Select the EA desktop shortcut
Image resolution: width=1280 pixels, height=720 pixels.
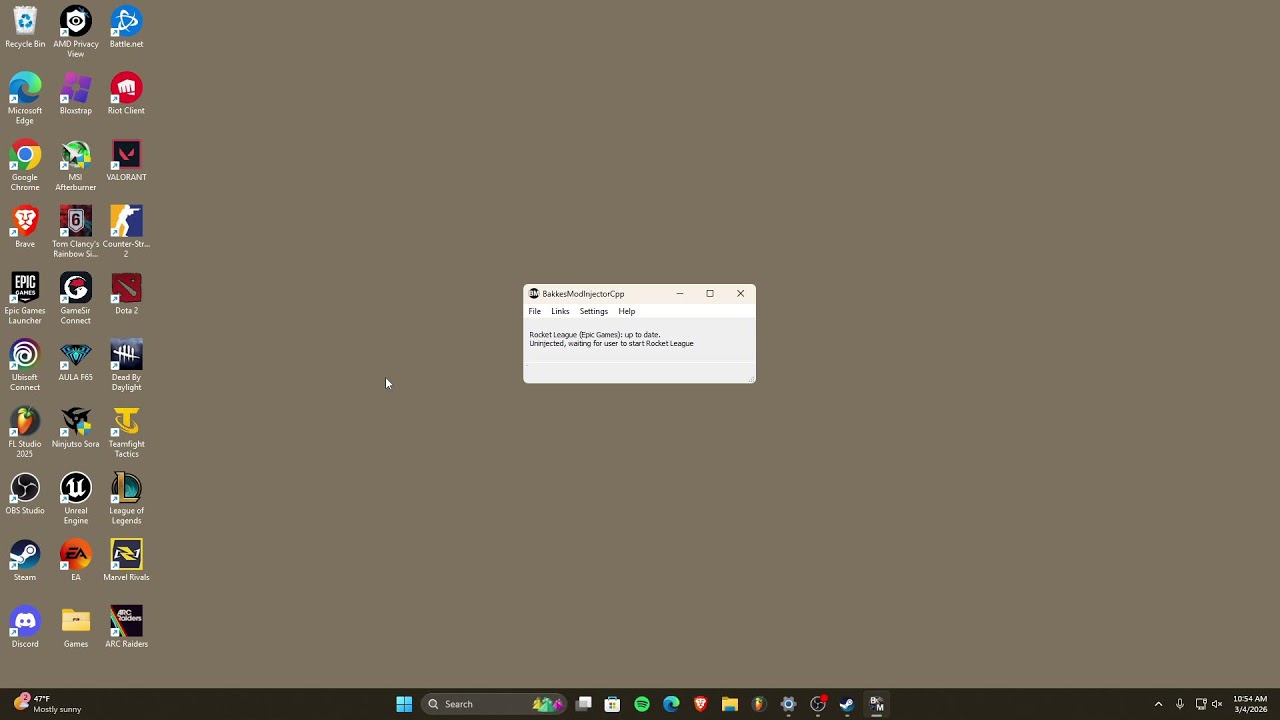coord(76,561)
